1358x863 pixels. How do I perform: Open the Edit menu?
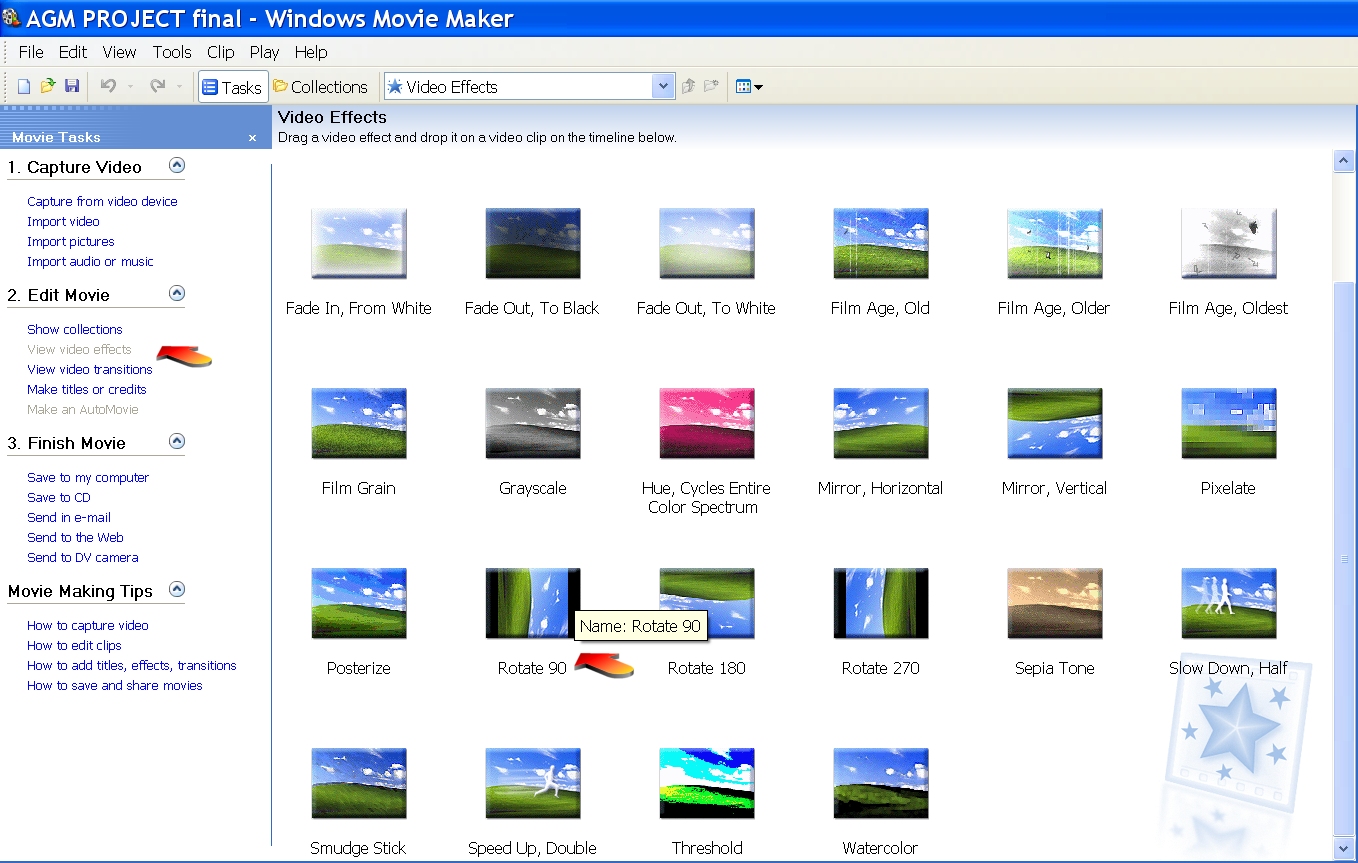point(73,52)
